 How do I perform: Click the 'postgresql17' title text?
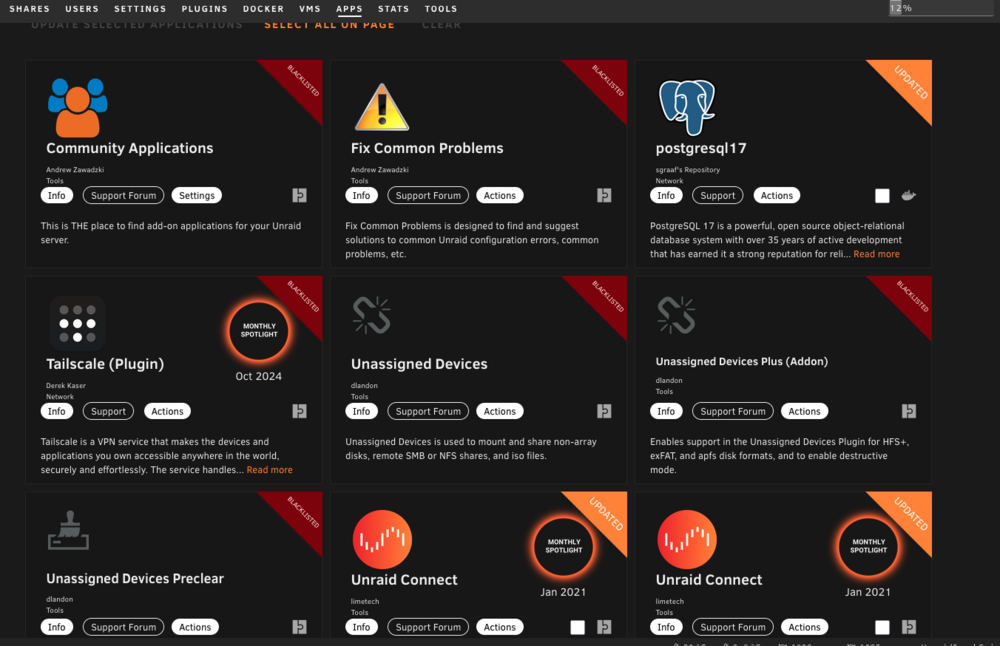[701, 148]
